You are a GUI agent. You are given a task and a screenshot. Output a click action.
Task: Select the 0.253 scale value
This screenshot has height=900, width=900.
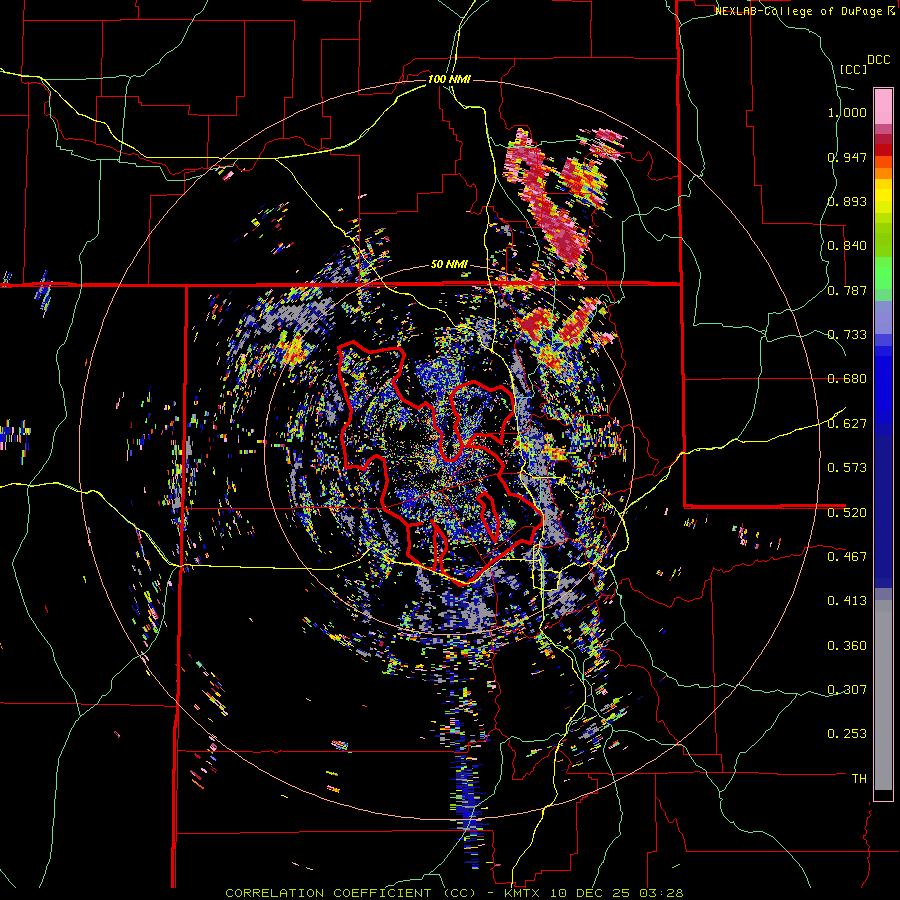click(x=847, y=734)
